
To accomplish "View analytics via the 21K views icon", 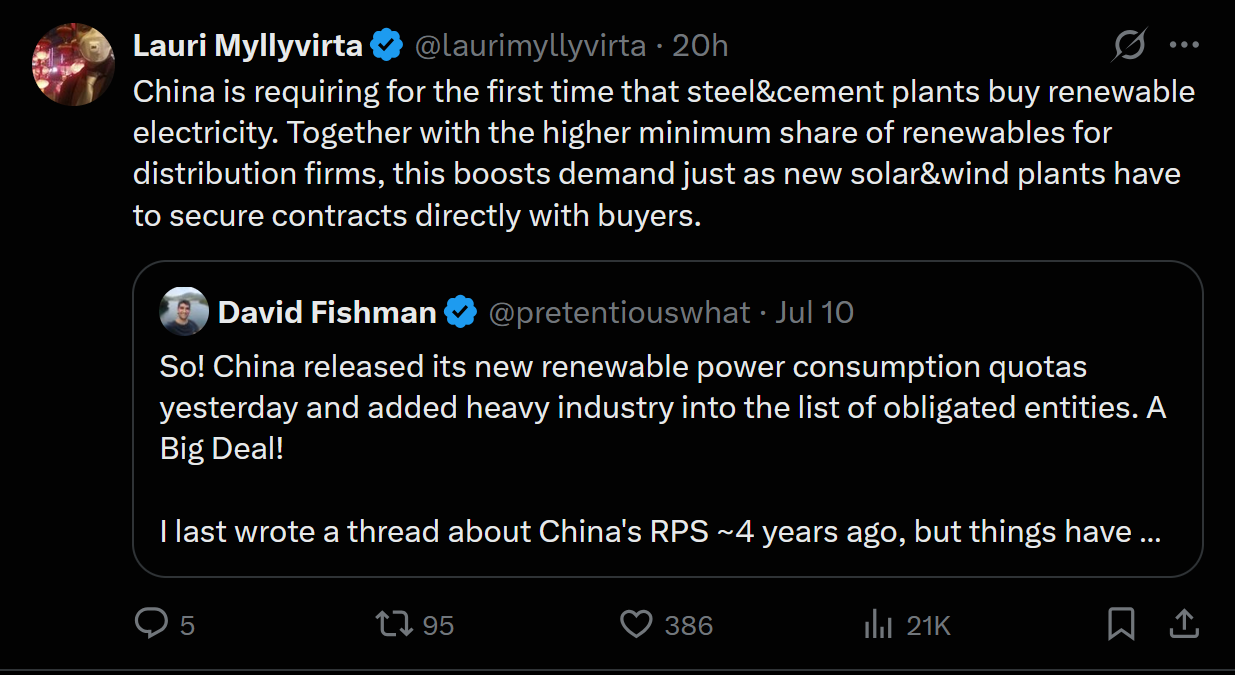I will [x=877, y=625].
